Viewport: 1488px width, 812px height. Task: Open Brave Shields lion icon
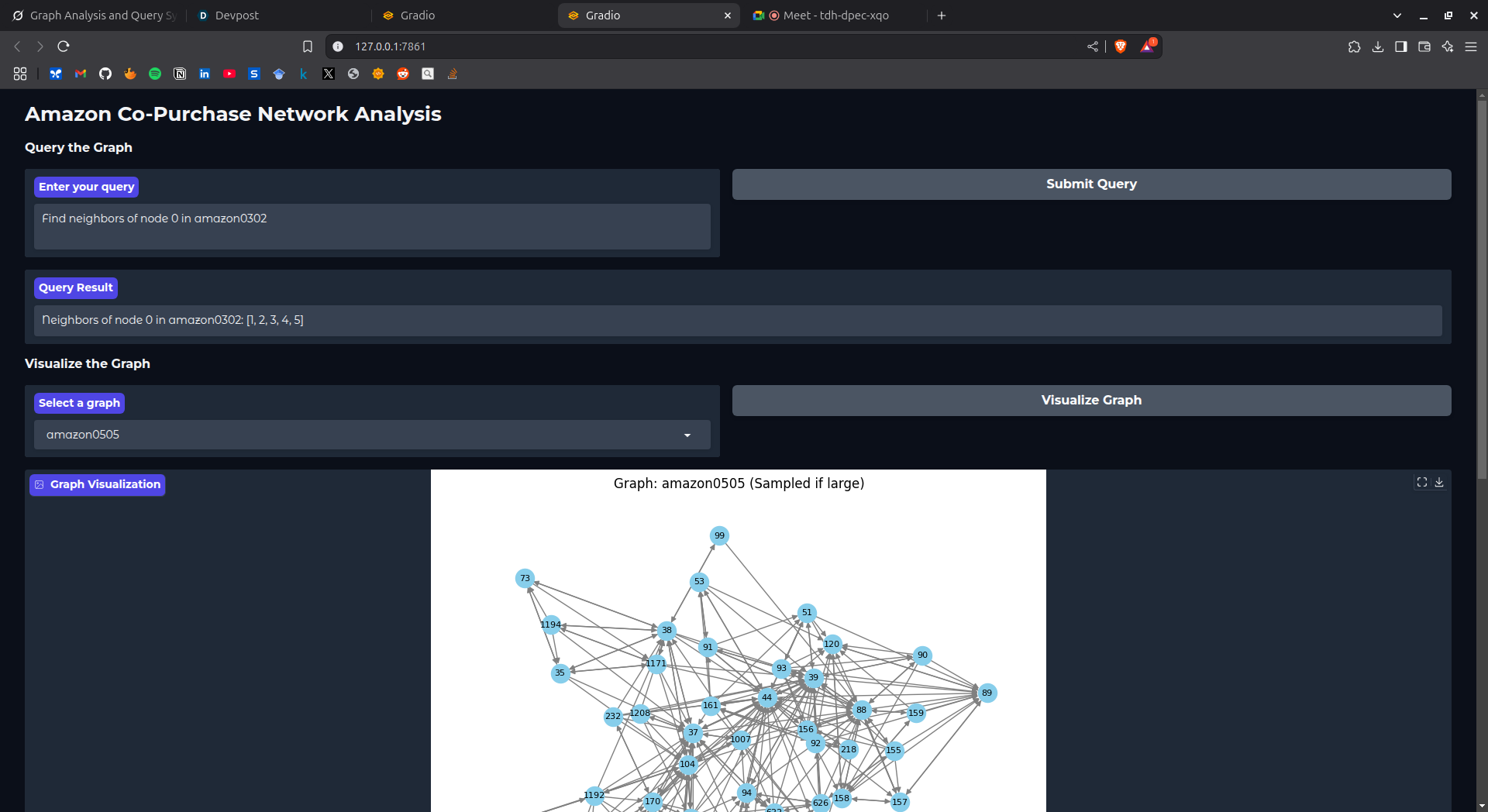point(1121,46)
